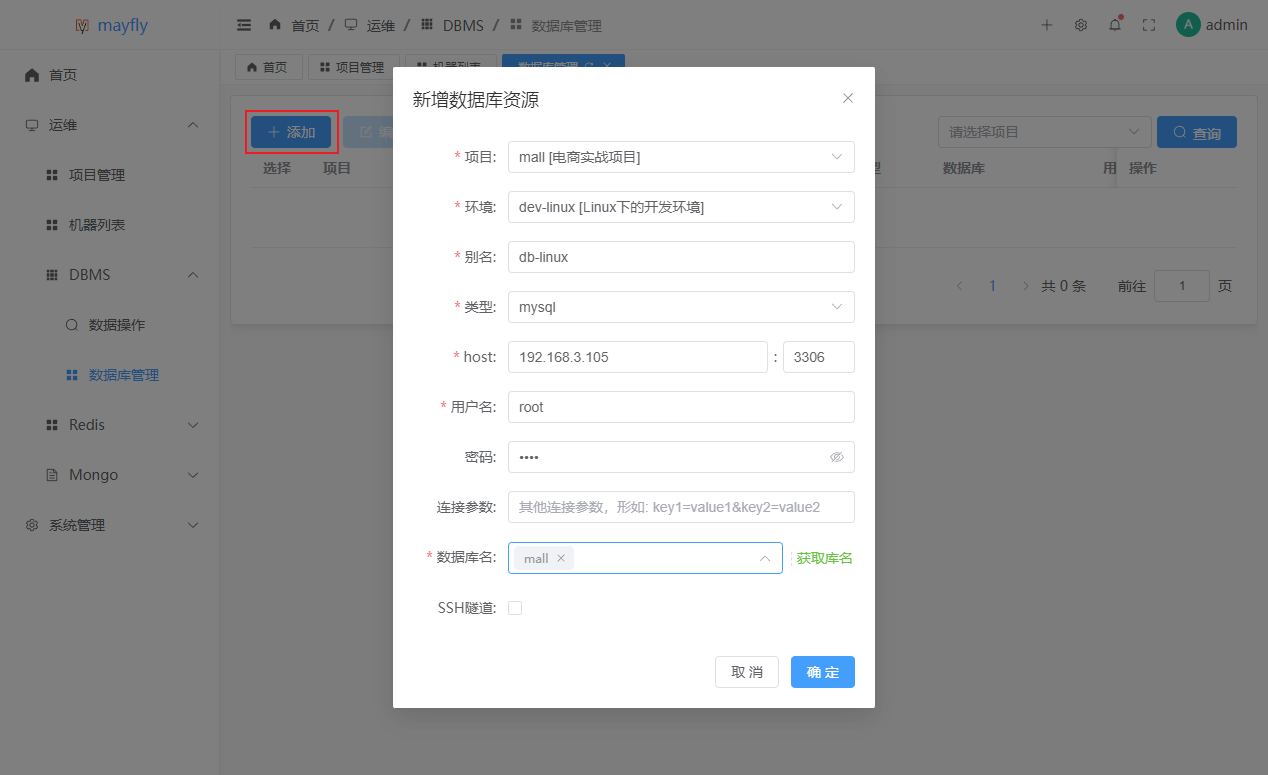Click the 获取库名 link
This screenshot has height=775, width=1268.
point(825,558)
